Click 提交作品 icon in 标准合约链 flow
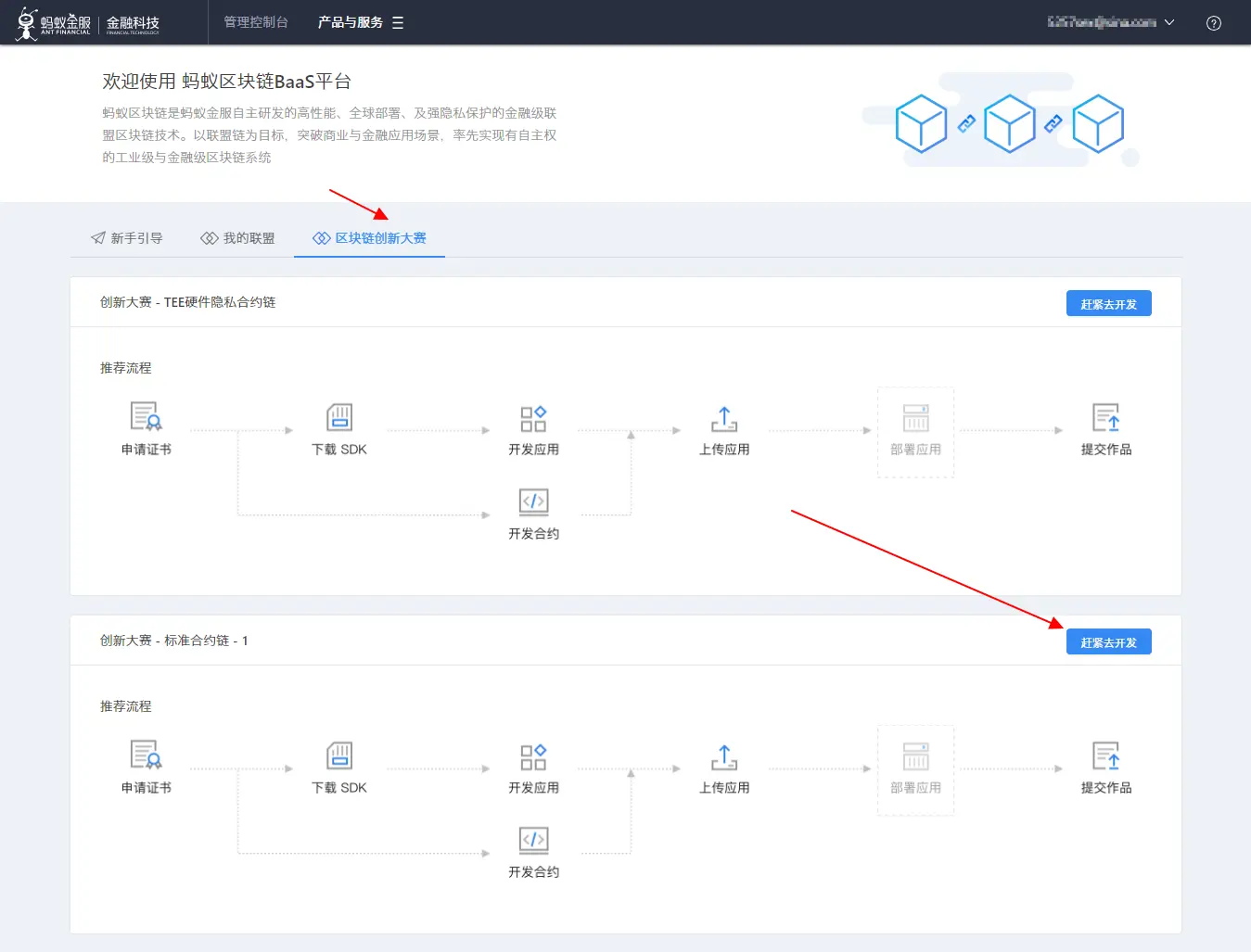The height and width of the screenshot is (952, 1251). pyautogui.click(x=1106, y=755)
